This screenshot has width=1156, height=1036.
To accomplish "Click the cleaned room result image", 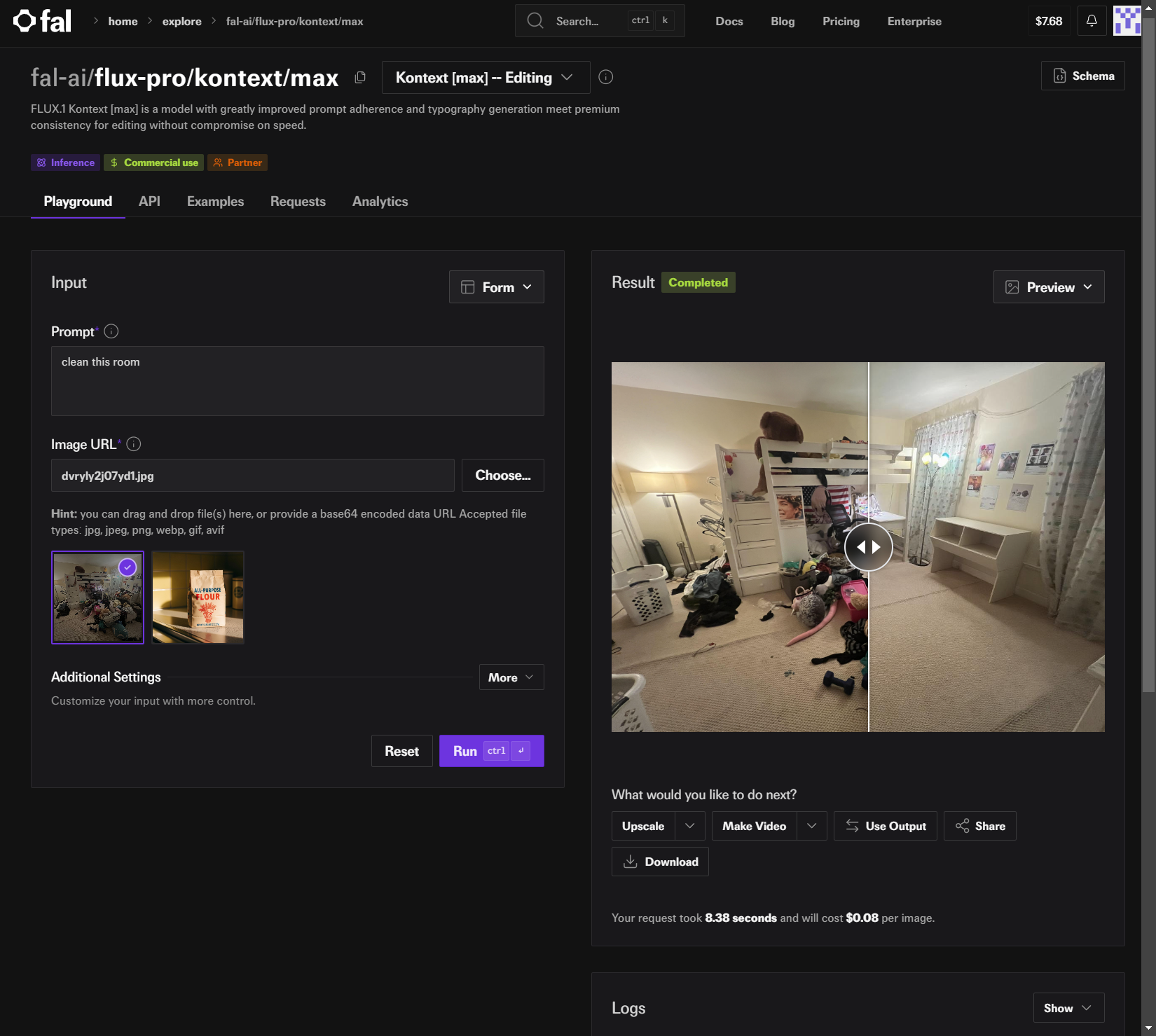I will point(986,547).
